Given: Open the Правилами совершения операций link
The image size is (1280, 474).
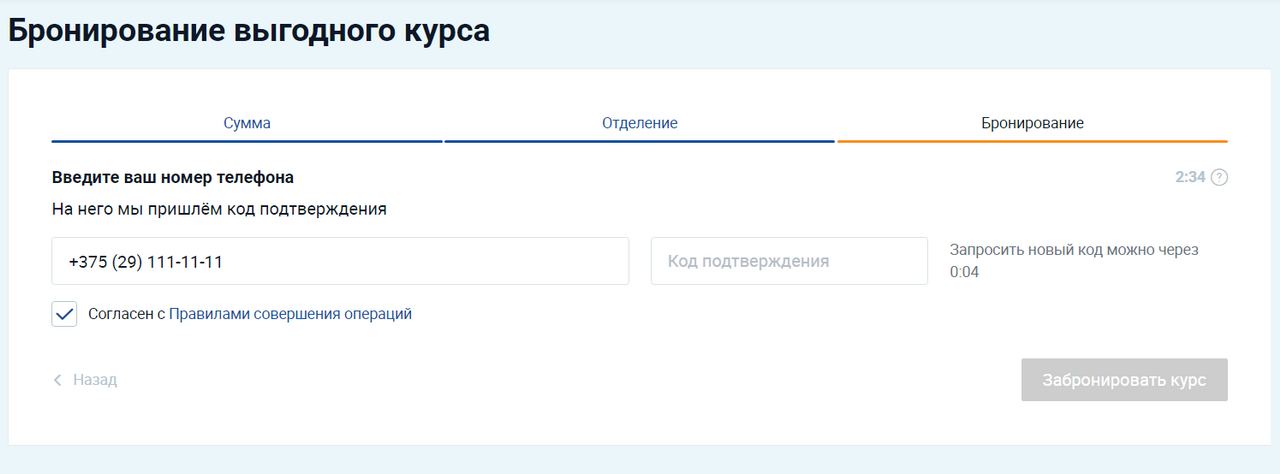Looking at the screenshot, I should [290, 314].
